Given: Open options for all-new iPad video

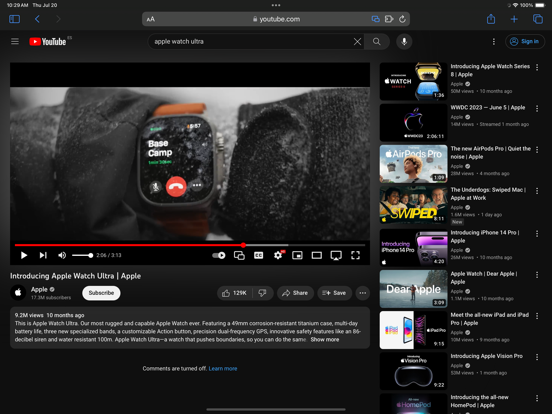Looking at the screenshot, I should (x=537, y=316).
